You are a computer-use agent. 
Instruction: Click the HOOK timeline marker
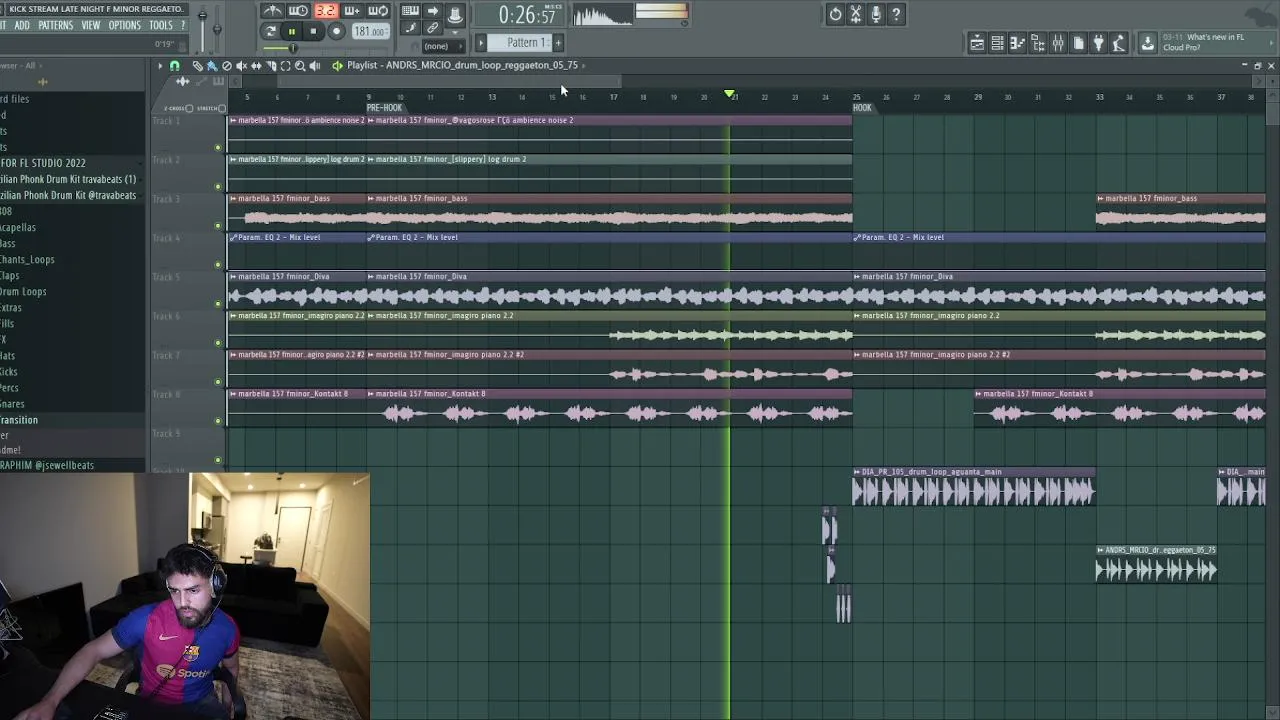[862, 108]
